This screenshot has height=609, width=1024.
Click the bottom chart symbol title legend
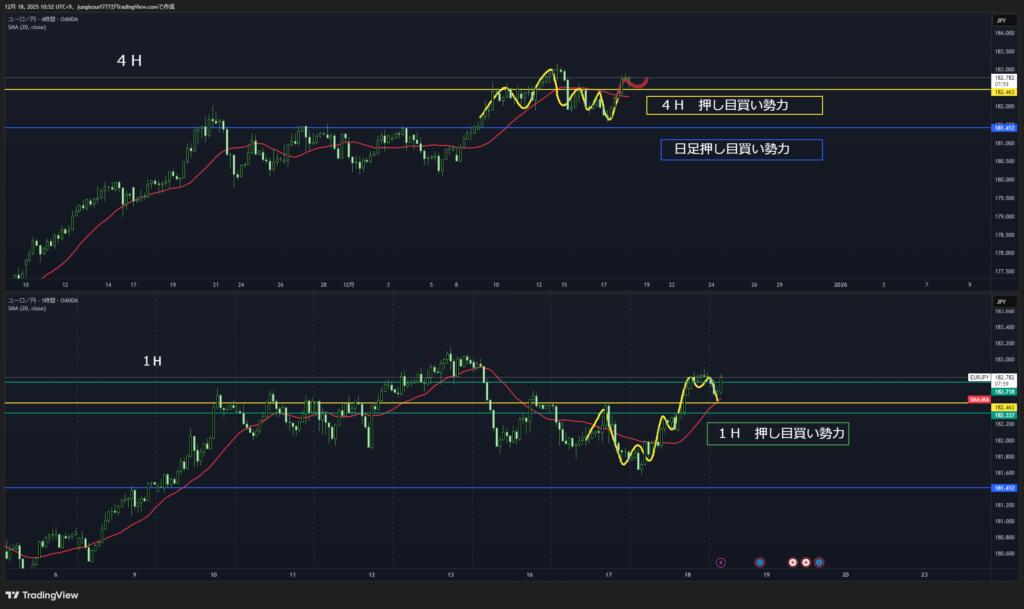[x=43, y=300]
